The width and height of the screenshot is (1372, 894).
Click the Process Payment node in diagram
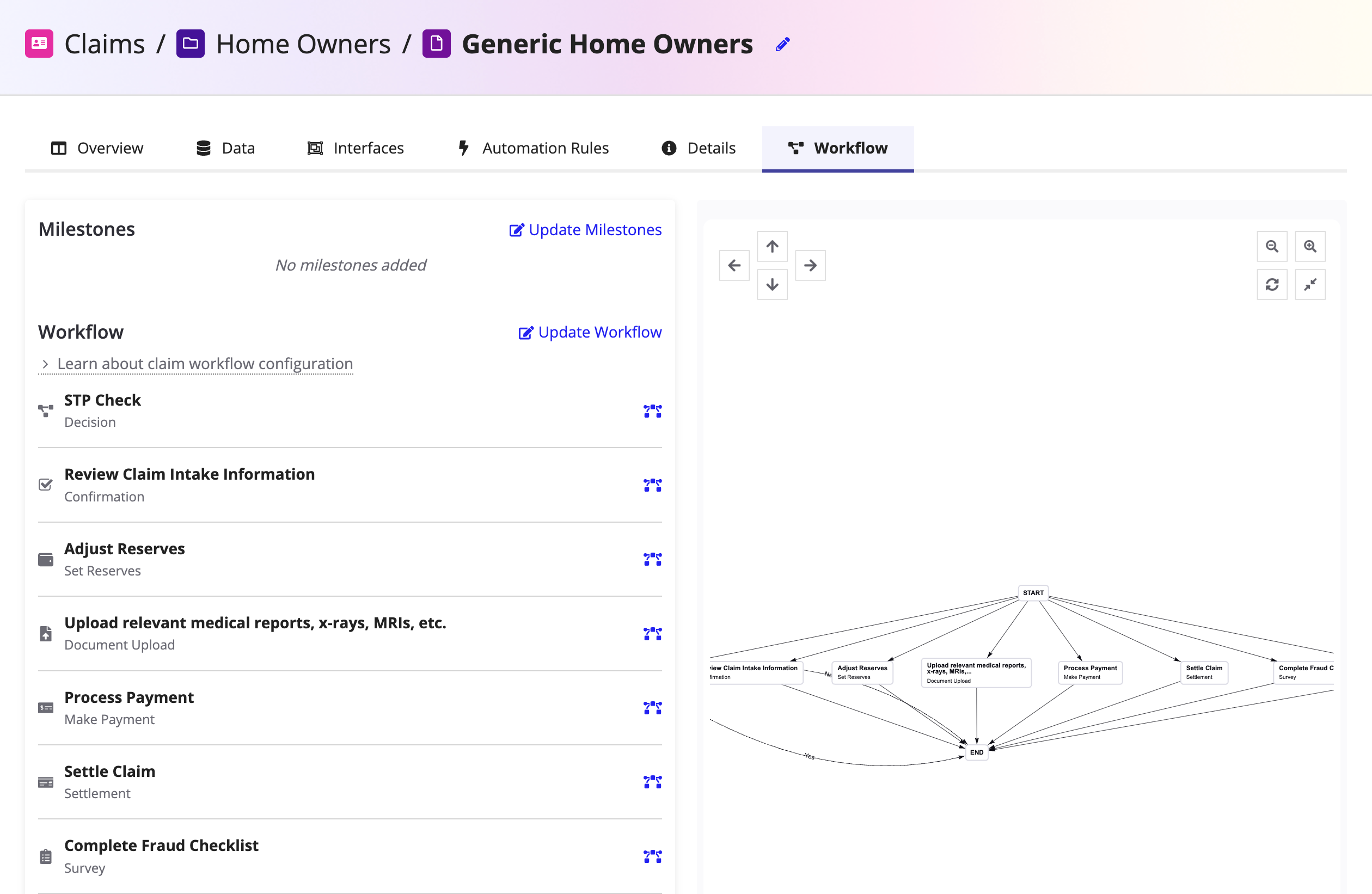[x=1090, y=672]
